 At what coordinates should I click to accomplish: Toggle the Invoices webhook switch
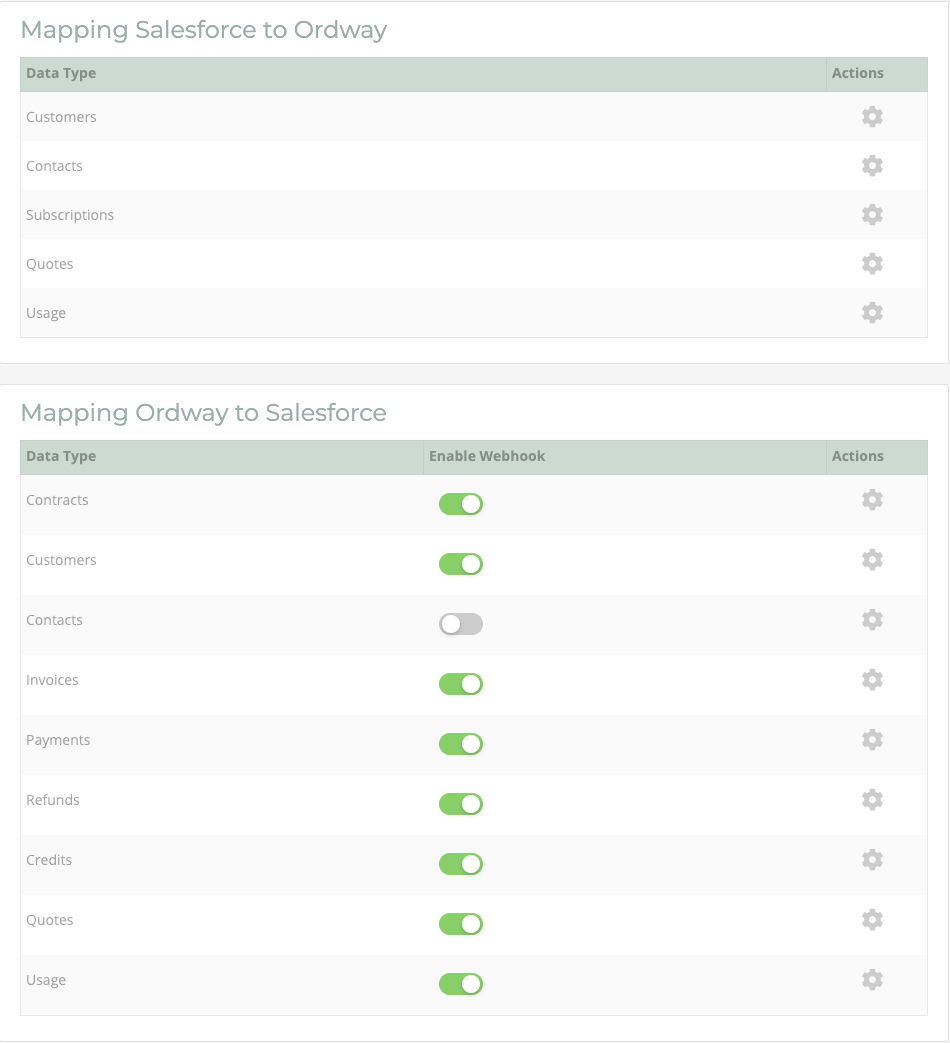coord(461,684)
